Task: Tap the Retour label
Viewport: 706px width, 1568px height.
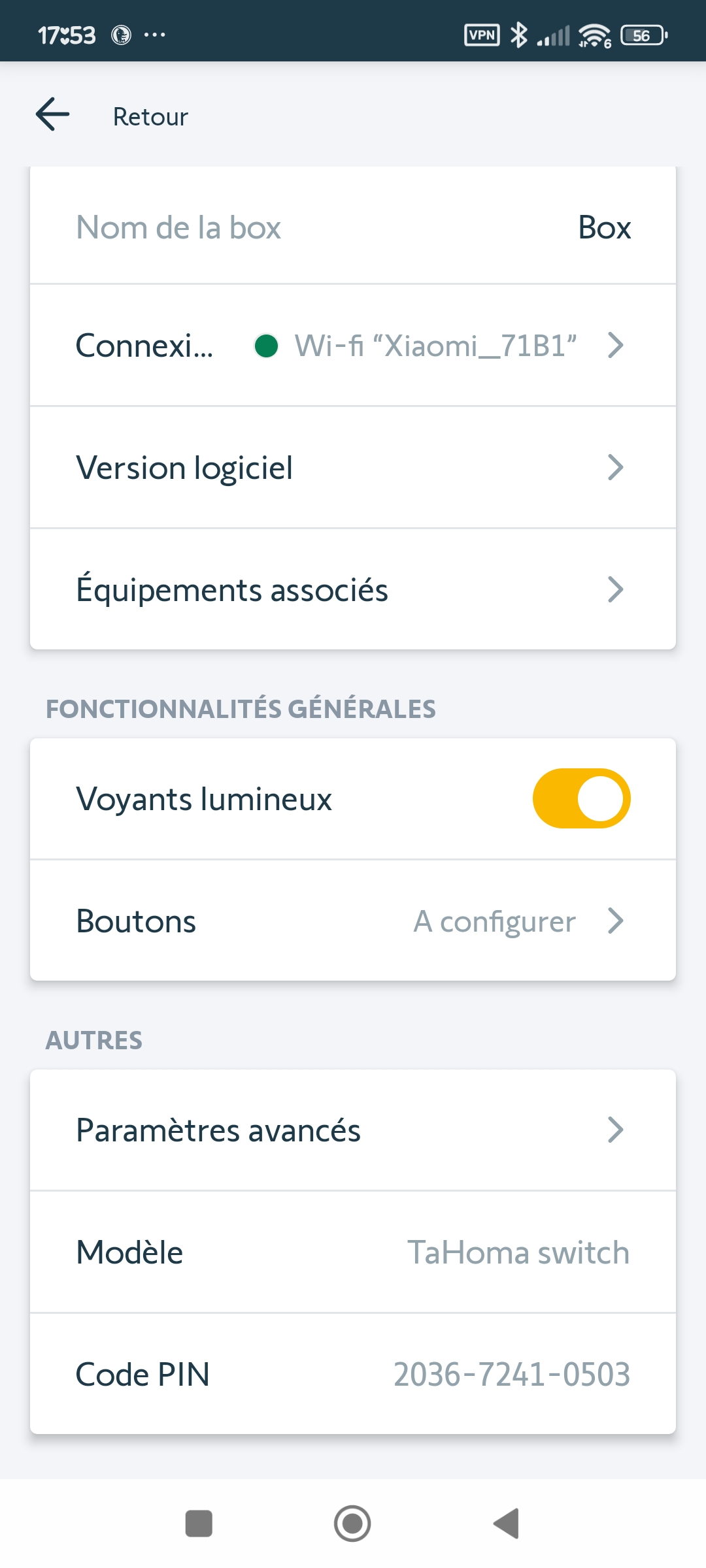Action: [x=150, y=117]
